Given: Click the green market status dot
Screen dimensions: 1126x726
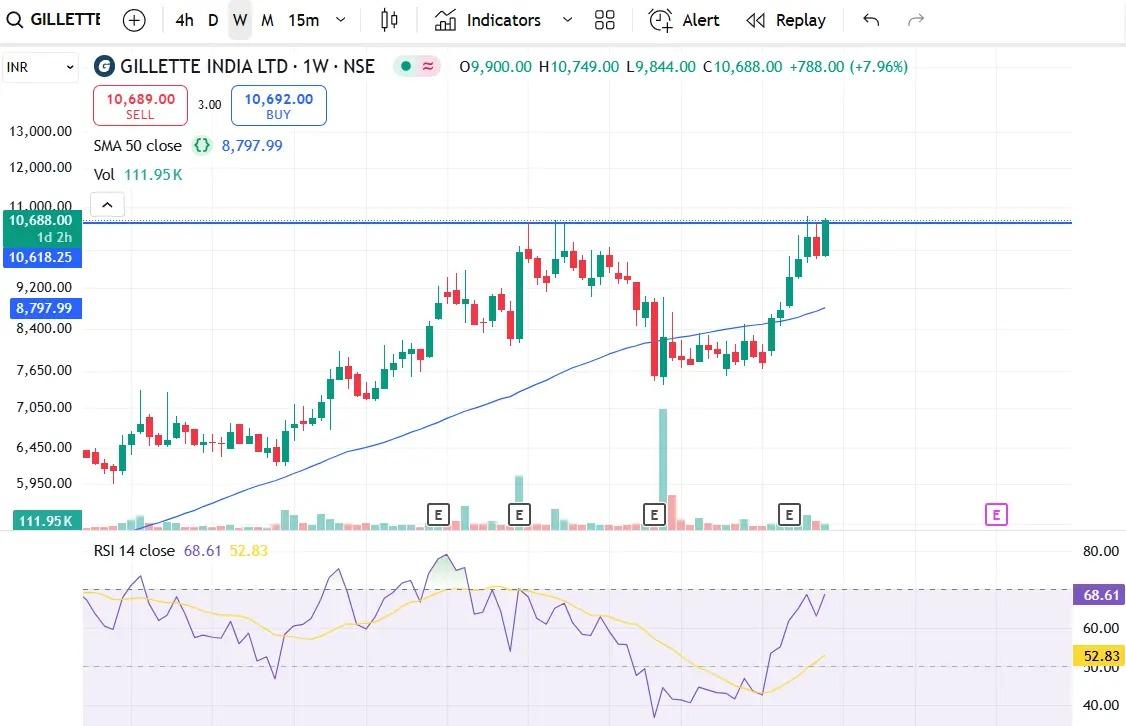Looking at the screenshot, I should [406, 67].
